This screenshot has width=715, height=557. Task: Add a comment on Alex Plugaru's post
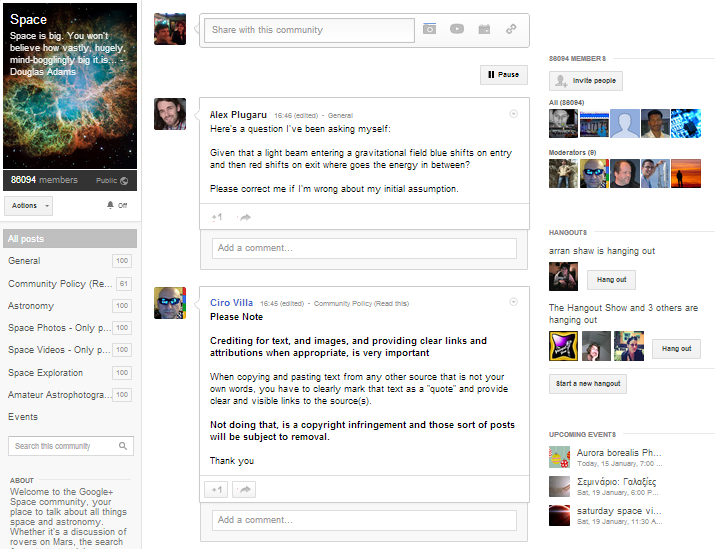[x=364, y=248]
